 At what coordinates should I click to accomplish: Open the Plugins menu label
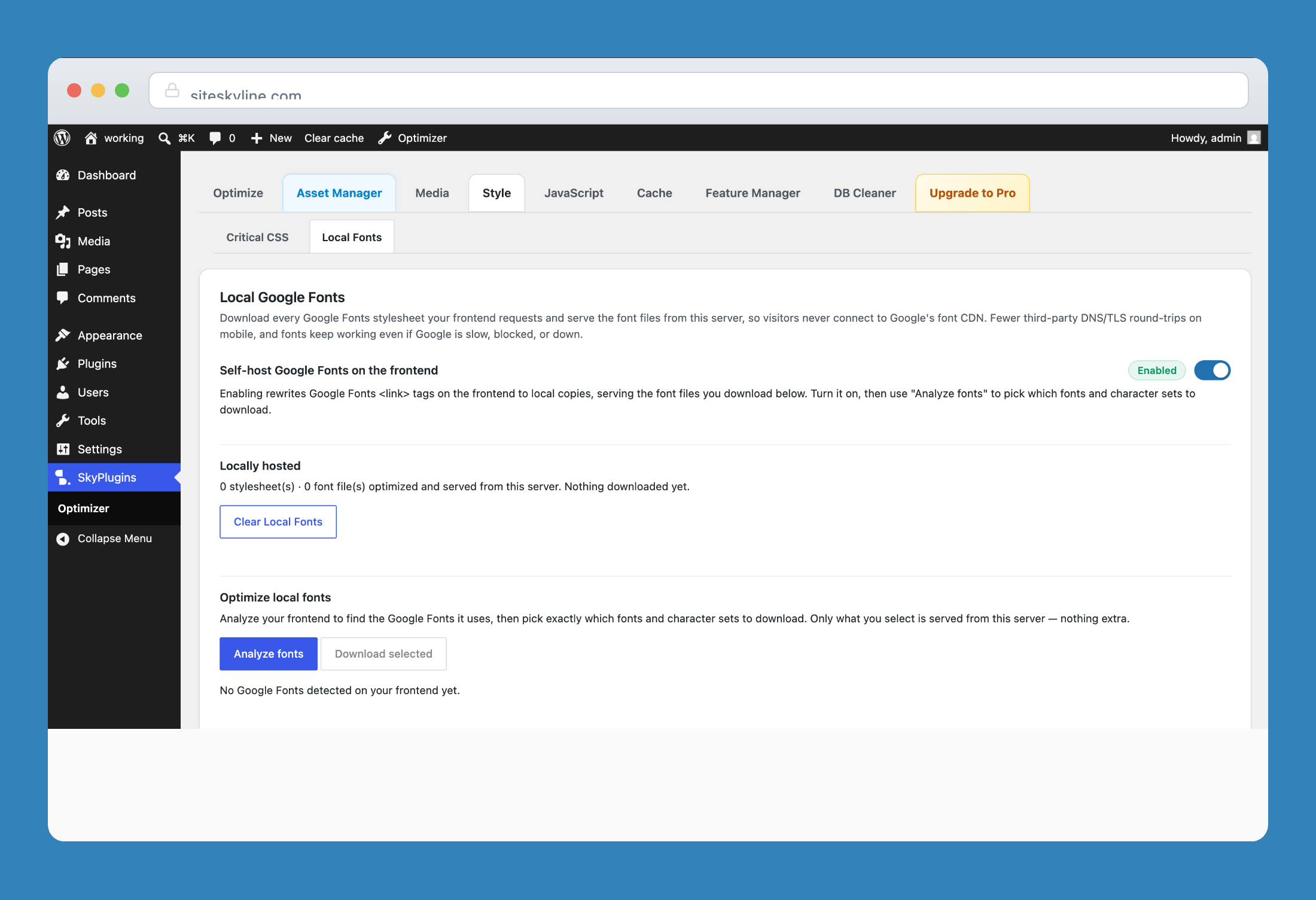pos(97,364)
